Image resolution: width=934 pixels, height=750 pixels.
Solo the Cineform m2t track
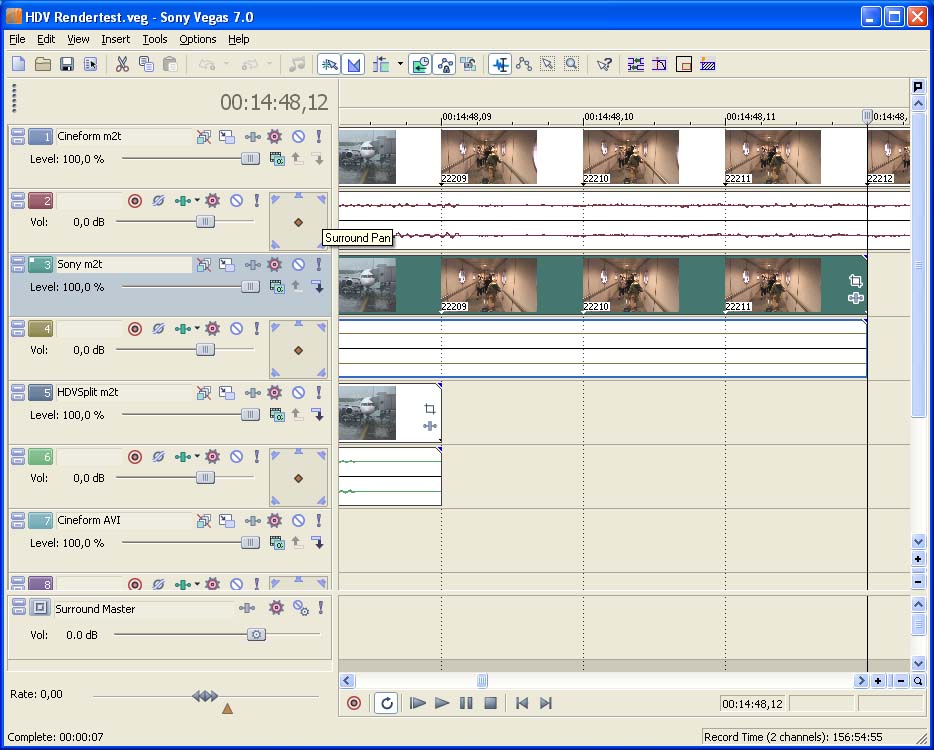(x=319, y=136)
